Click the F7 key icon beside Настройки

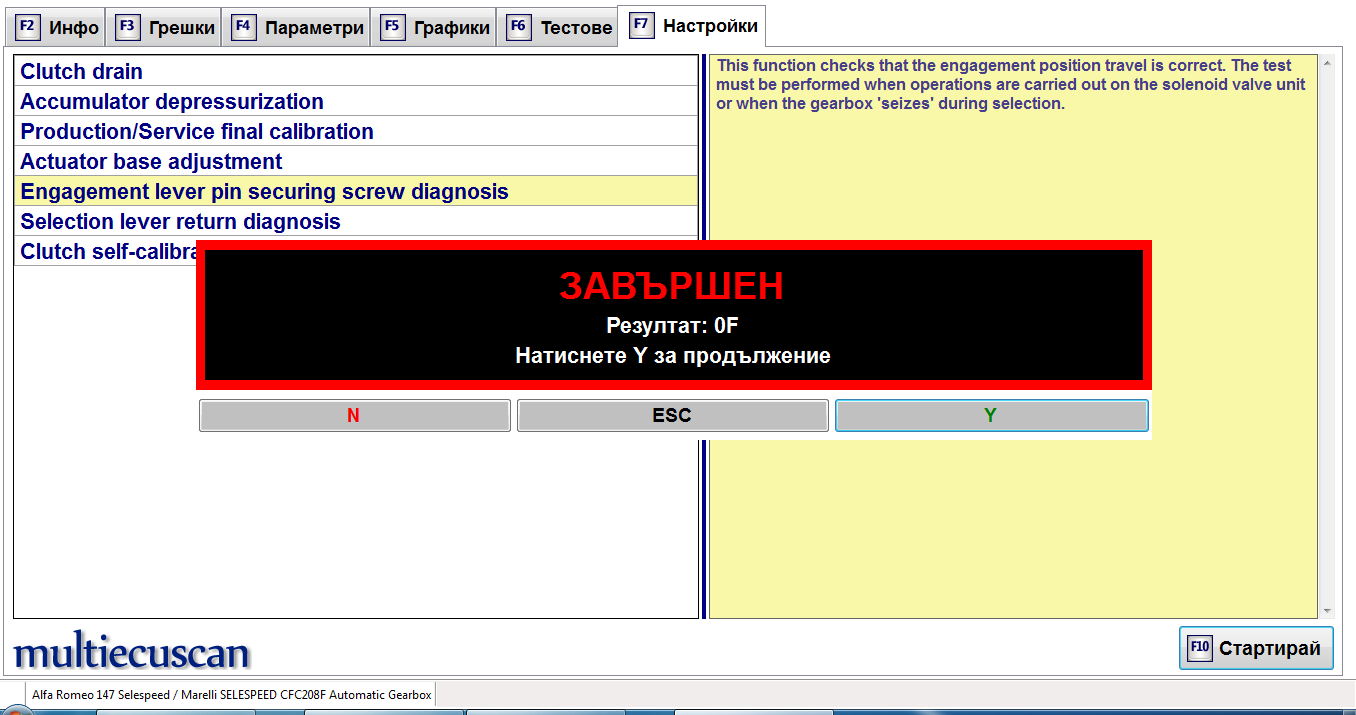[641, 26]
